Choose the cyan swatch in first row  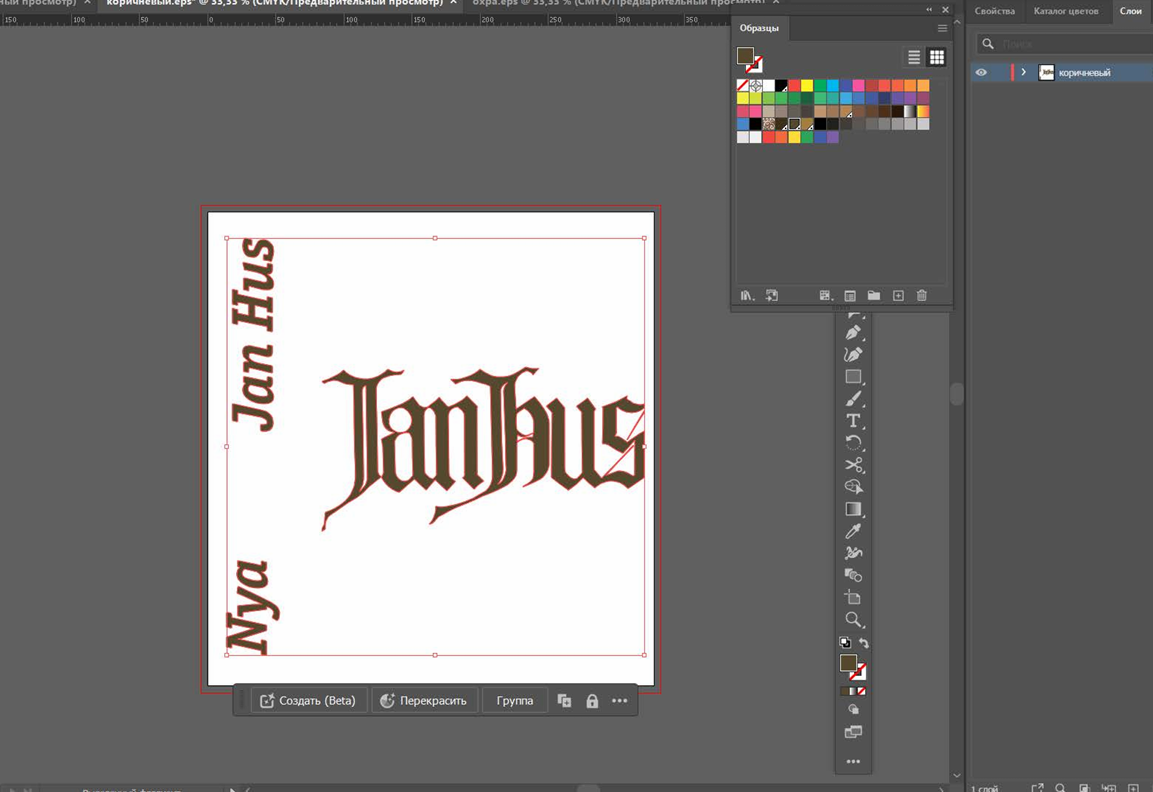coord(832,86)
